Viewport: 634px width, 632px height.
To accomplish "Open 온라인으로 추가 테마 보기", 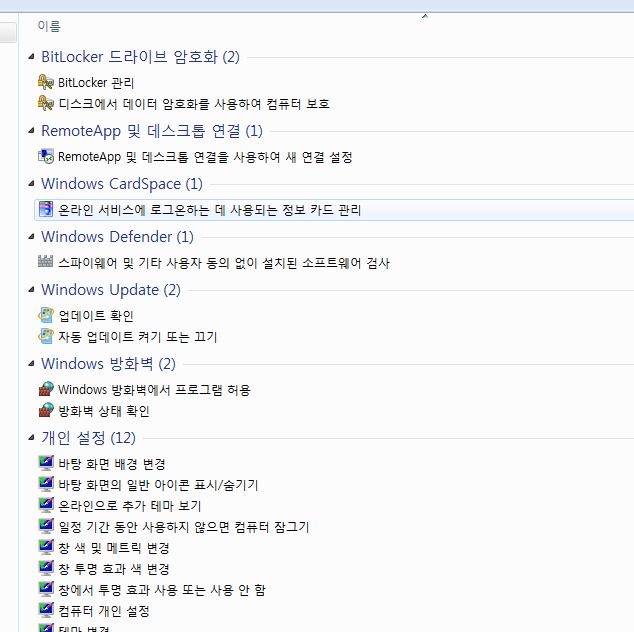I will [130, 505].
